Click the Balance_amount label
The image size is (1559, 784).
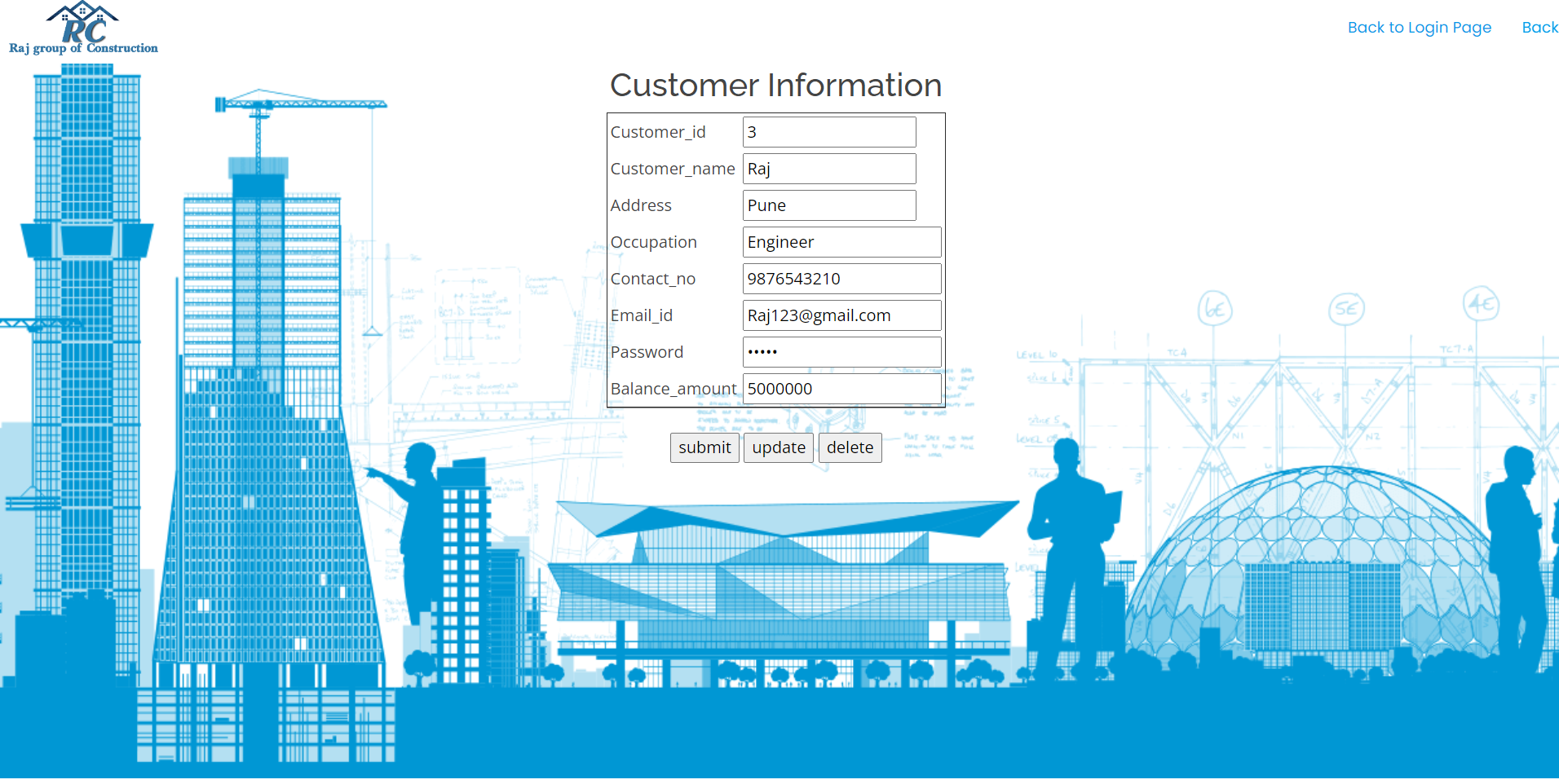tap(674, 389)
